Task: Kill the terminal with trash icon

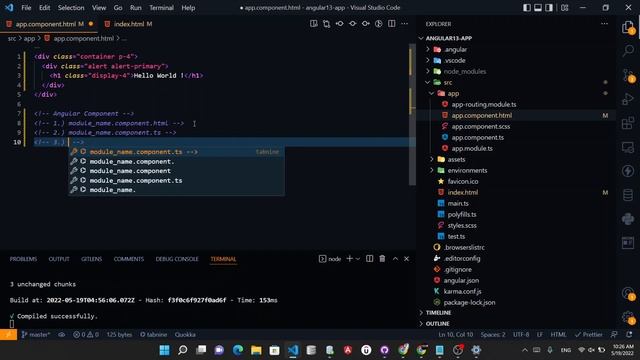Action: coord(382,259)
